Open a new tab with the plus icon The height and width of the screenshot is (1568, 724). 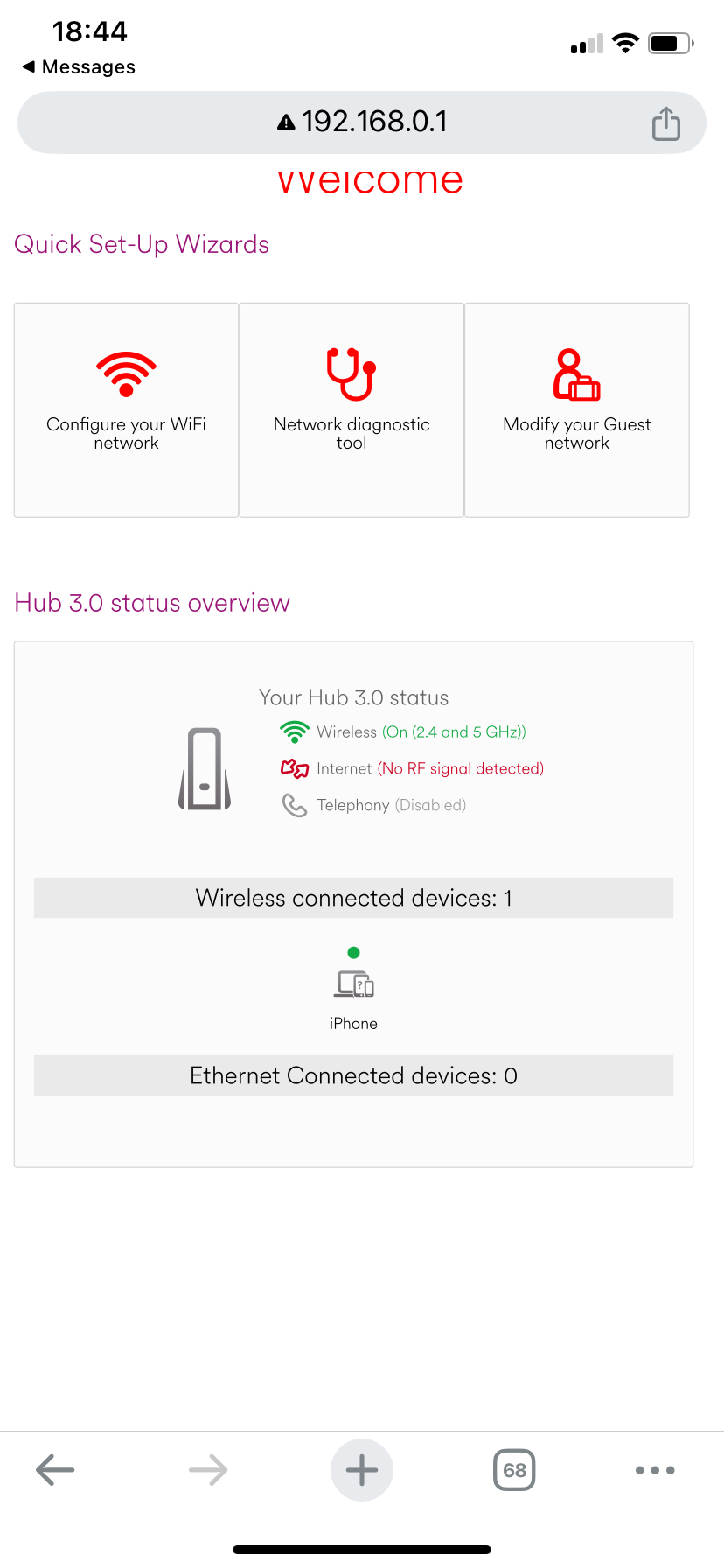point(361,1469)
